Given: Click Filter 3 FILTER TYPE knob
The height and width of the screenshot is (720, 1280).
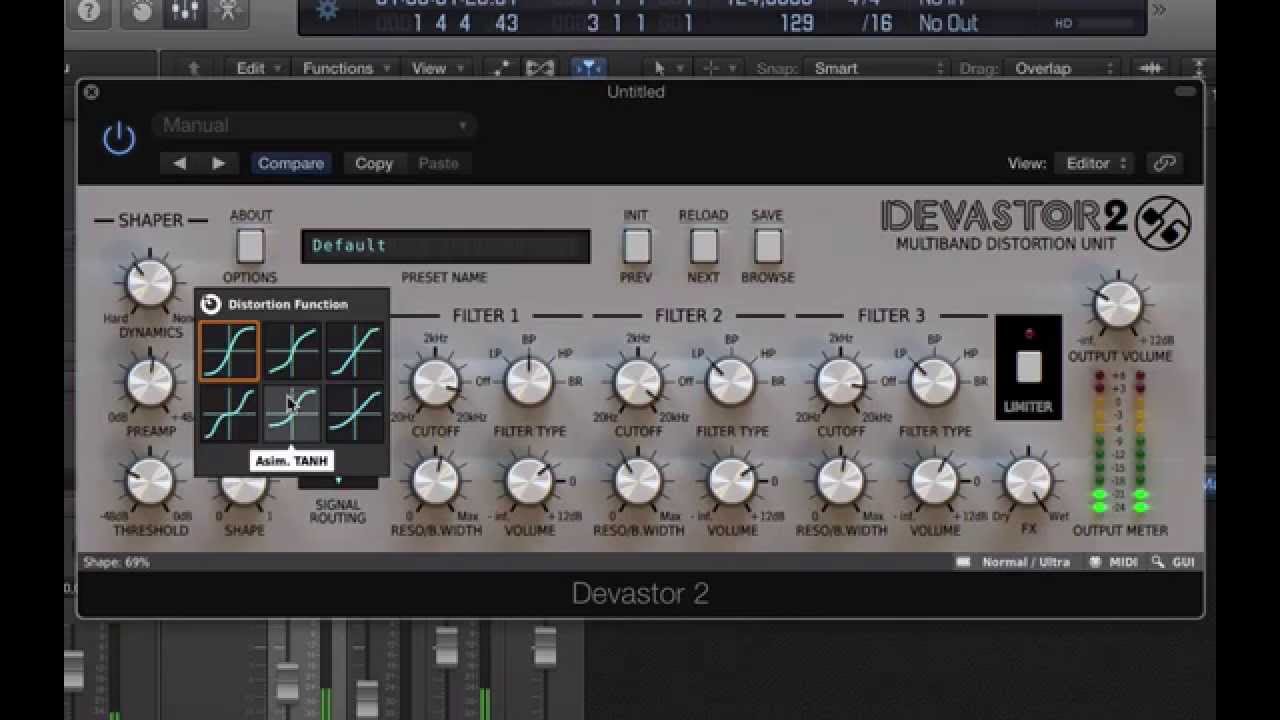Looking at the screenshot, I should click(x=935, y=383).
